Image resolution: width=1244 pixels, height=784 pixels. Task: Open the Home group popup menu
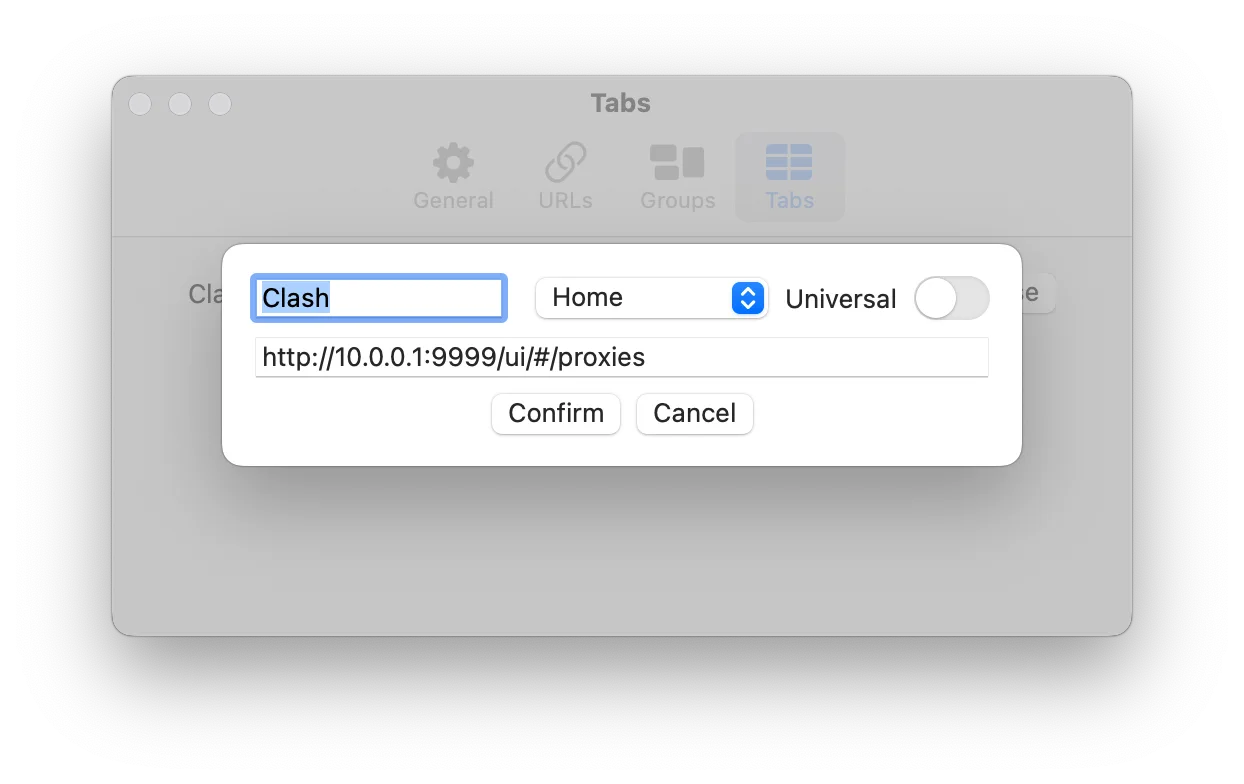click(x=651, y=298)
